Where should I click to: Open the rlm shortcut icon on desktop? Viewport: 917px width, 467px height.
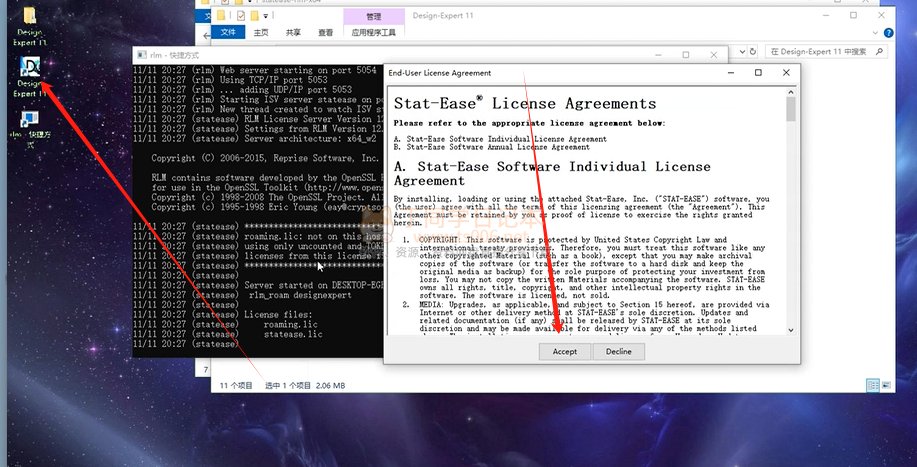[x=30, y=129]
